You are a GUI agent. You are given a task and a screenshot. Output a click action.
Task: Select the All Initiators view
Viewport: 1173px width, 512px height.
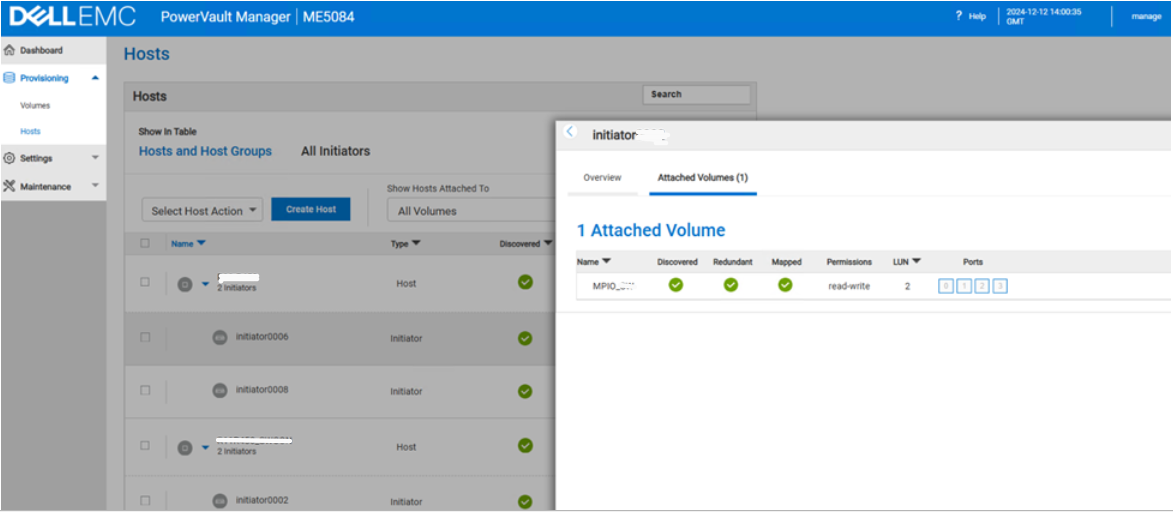coord(335,151)
